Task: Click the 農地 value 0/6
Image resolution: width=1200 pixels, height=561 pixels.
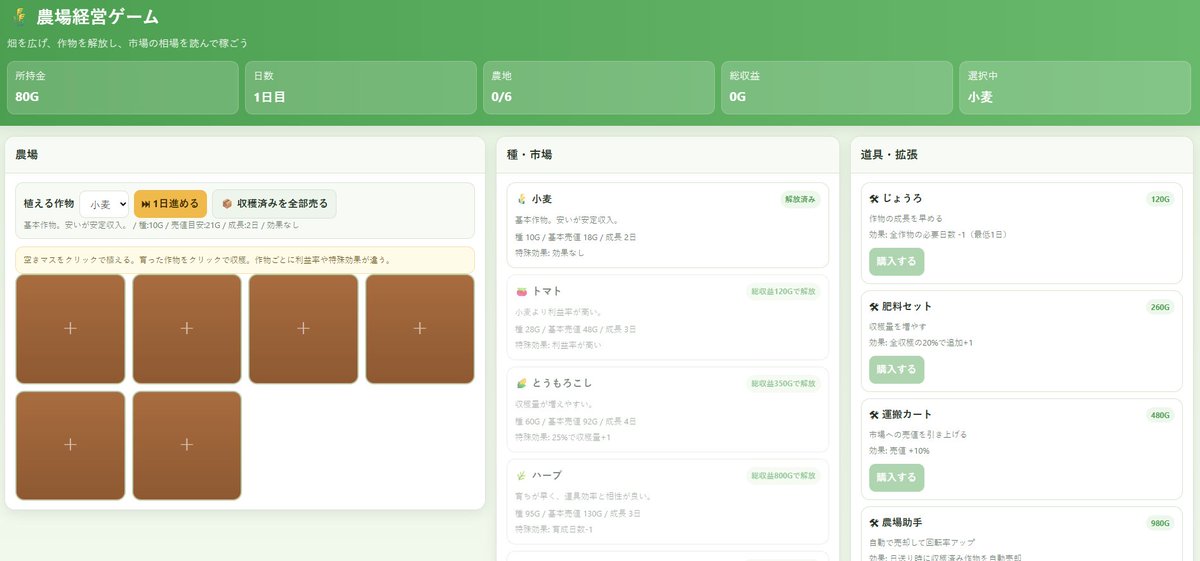Action: click(502, 97)
